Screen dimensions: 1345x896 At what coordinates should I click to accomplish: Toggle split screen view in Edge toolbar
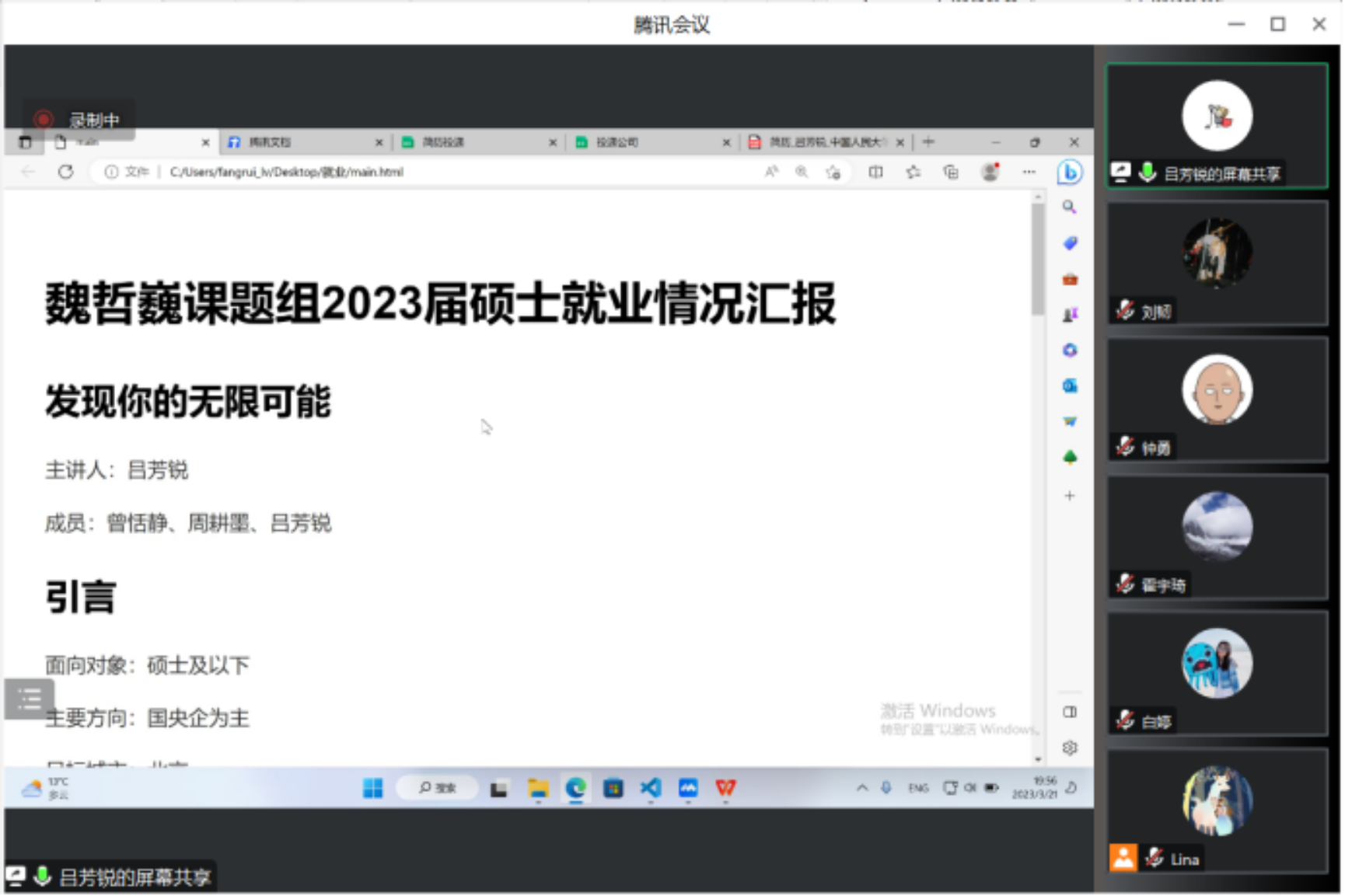click(875, 173)
